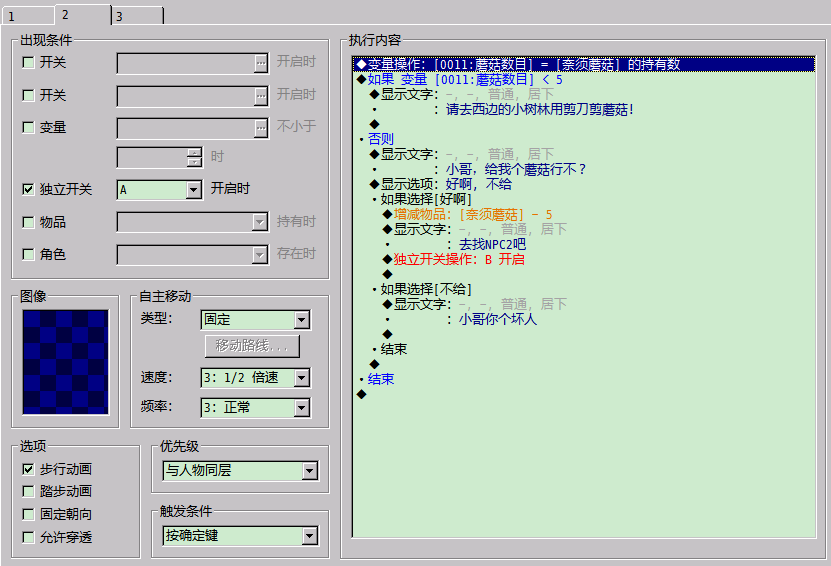Click the 变量 selection field
The height and width of the screenshot is (566, 831).
tap(185, 128)
